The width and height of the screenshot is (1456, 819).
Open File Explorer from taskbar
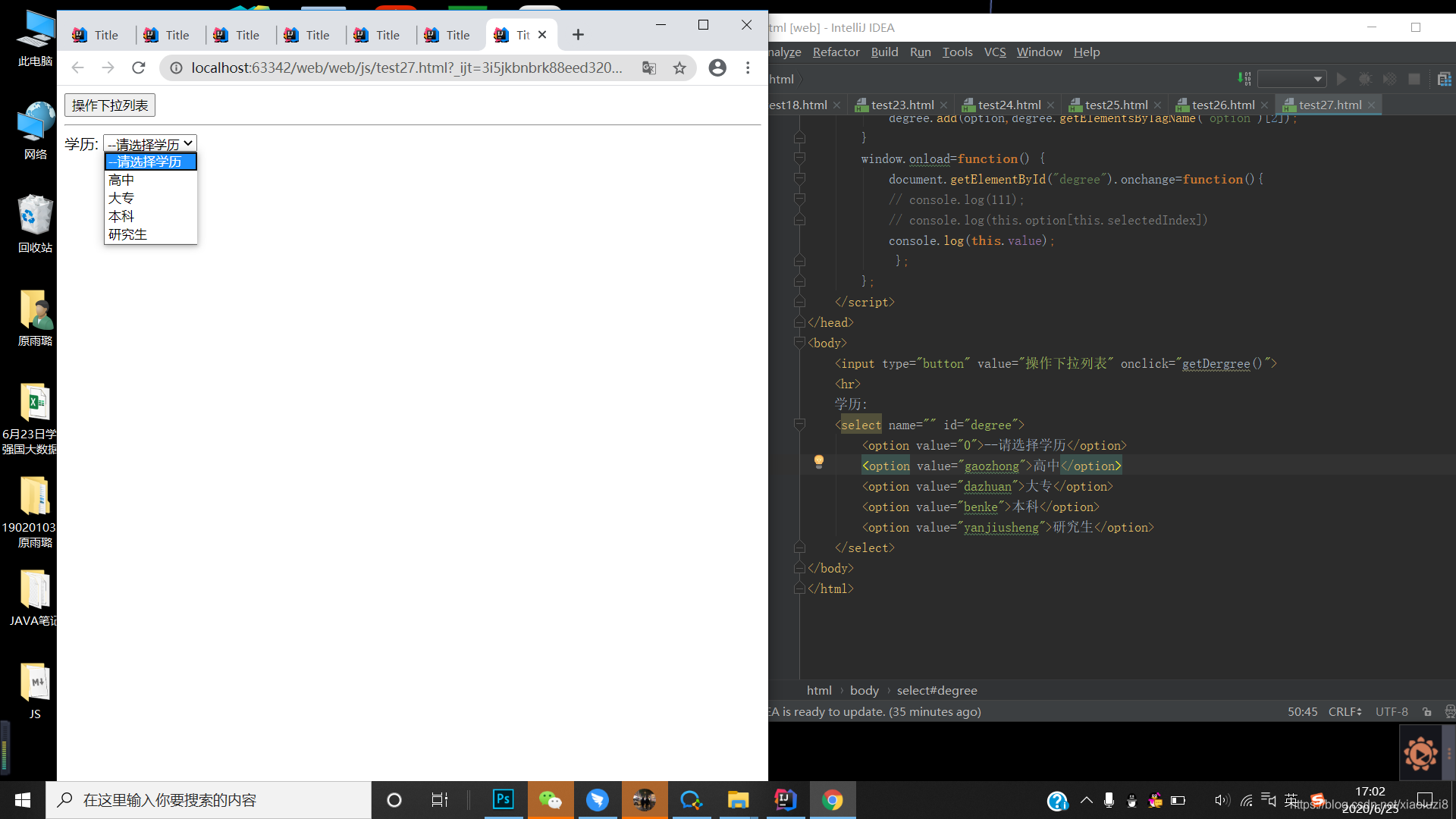pyautogui.click(x=738, y=800)
